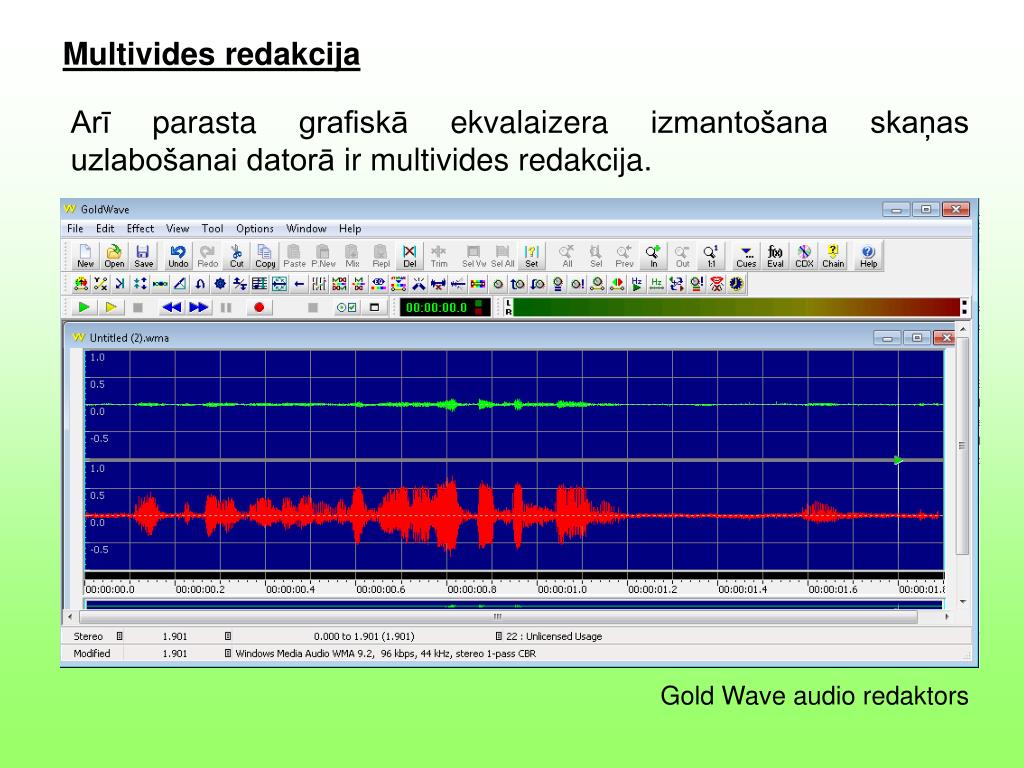
Task: Open status format menu beside Stereo
Action: [120, 636]
